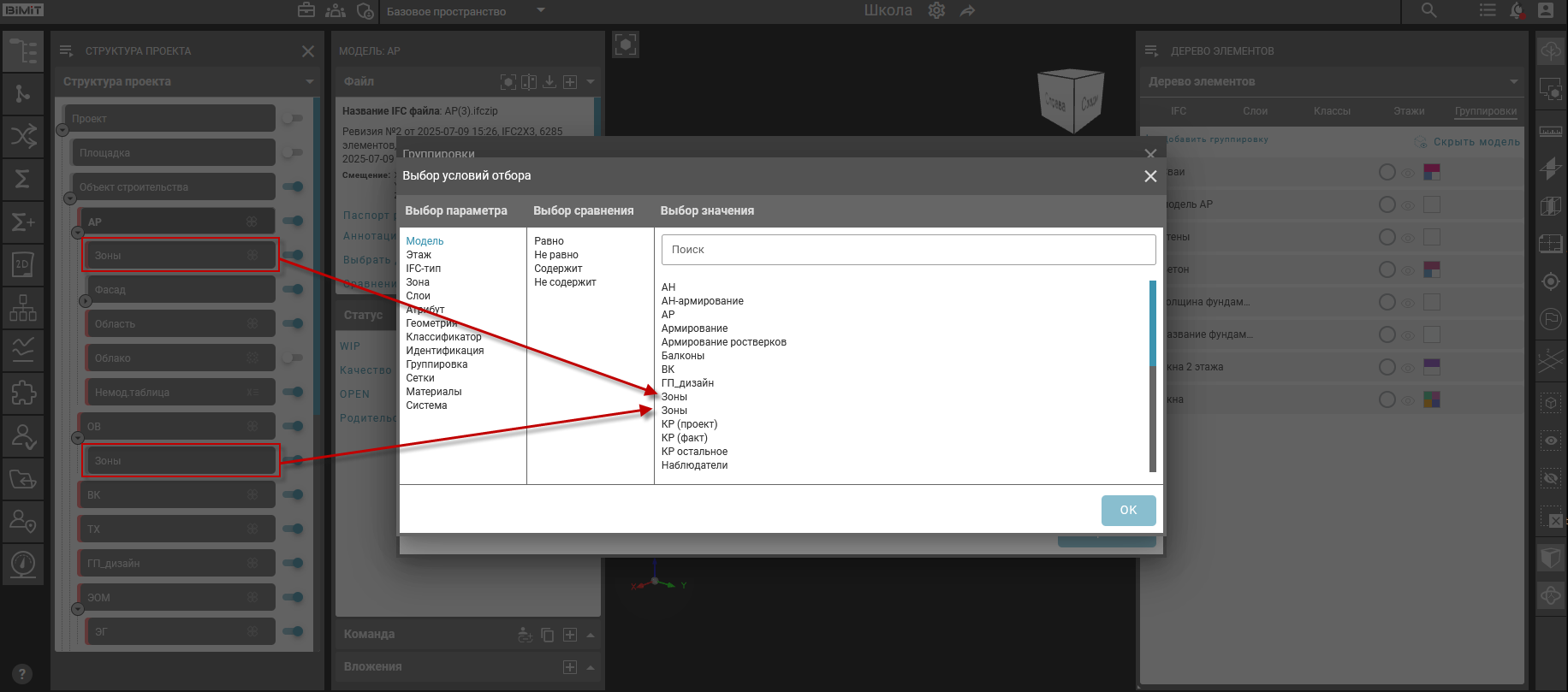Toggle the Площадка switch
Screen dimensions: 1568x692
coord(294,153)
